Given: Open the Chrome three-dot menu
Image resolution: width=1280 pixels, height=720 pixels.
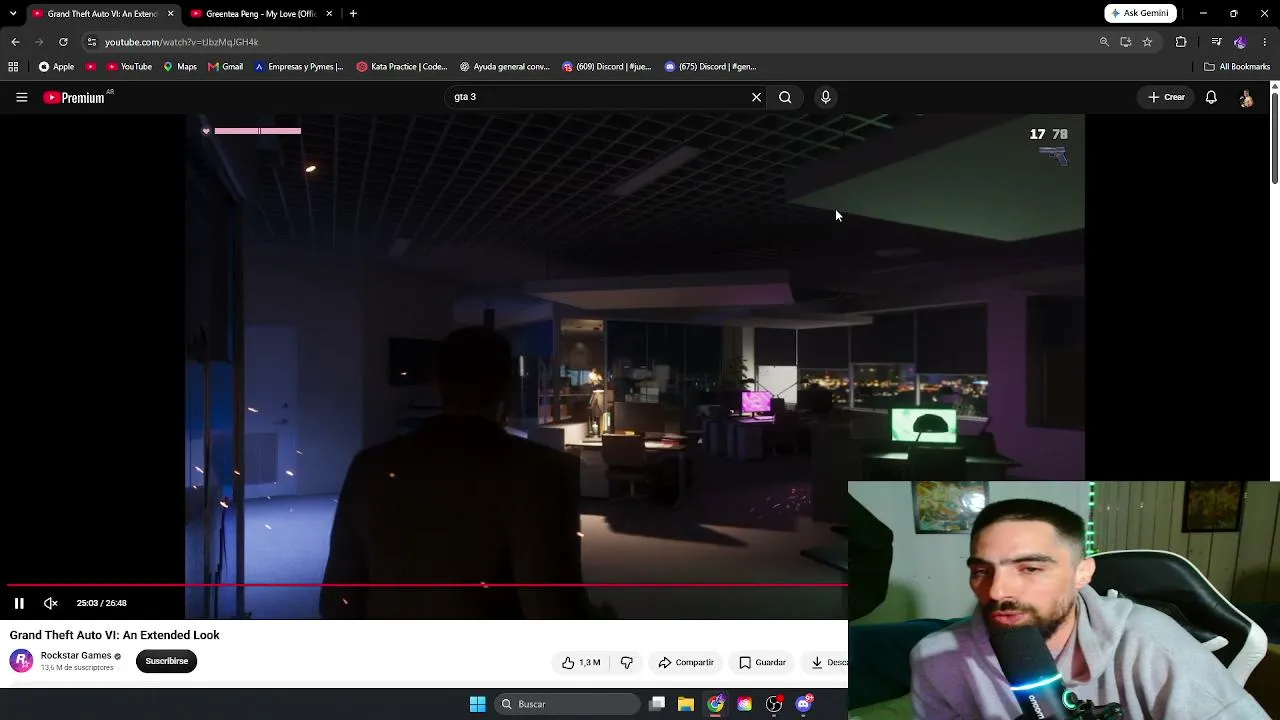Looking at the screenshot, I should click(x=1265, y=42).
